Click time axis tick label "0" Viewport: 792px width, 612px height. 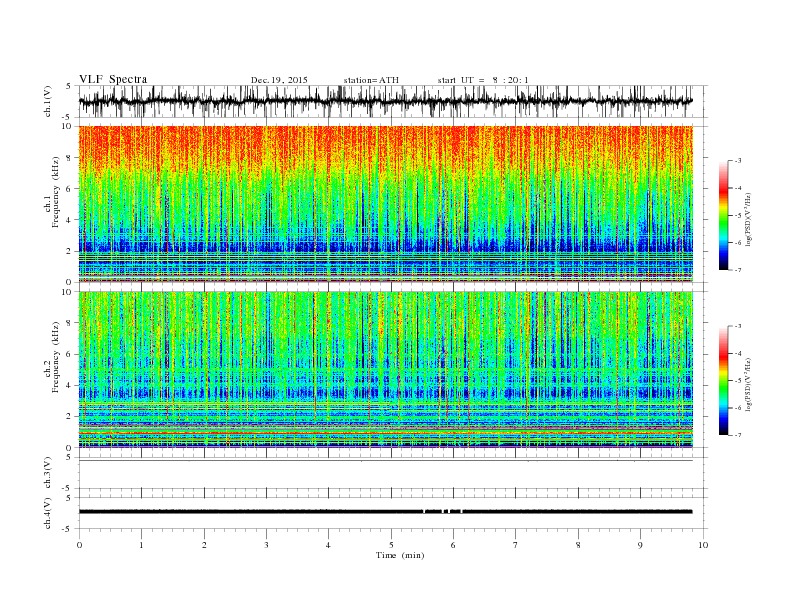pos(79,545)
